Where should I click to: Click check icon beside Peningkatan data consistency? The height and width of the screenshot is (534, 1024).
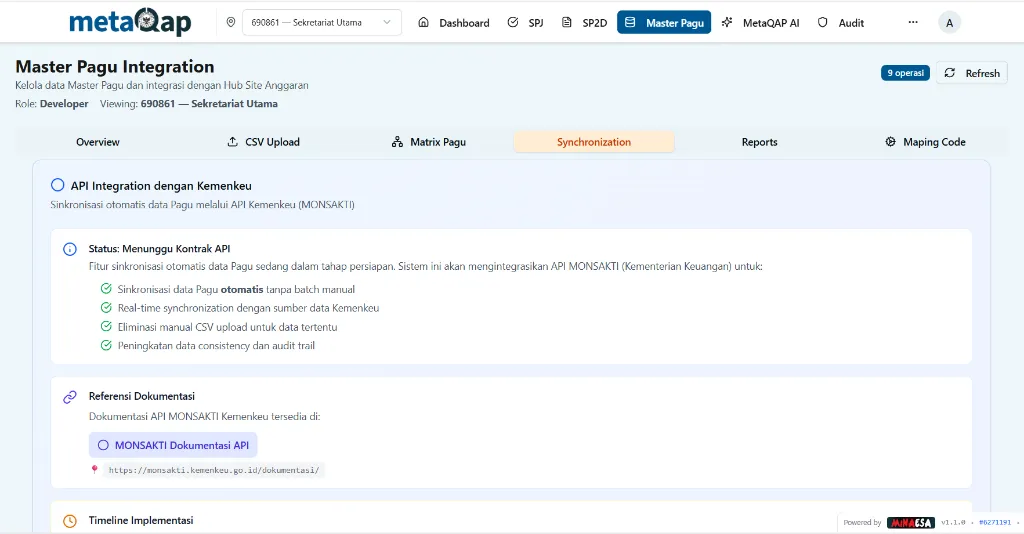[x=106, y=345]
